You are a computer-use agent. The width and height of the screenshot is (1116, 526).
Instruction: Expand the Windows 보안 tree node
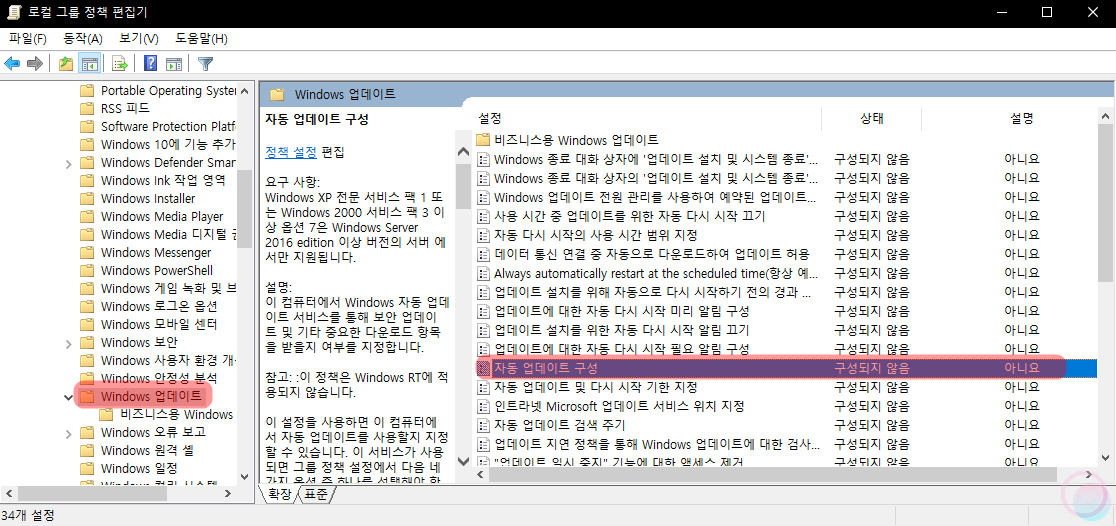pos(68,343)
